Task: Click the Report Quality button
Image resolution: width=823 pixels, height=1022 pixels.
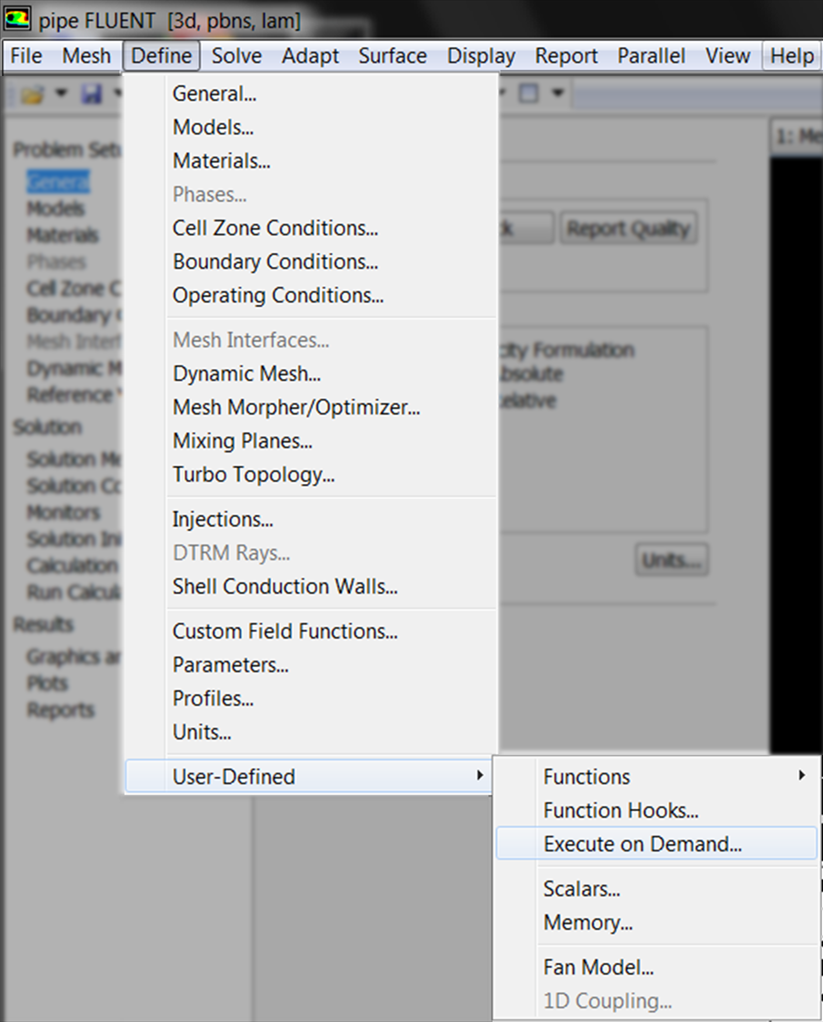Action: [x=628, y=228]
